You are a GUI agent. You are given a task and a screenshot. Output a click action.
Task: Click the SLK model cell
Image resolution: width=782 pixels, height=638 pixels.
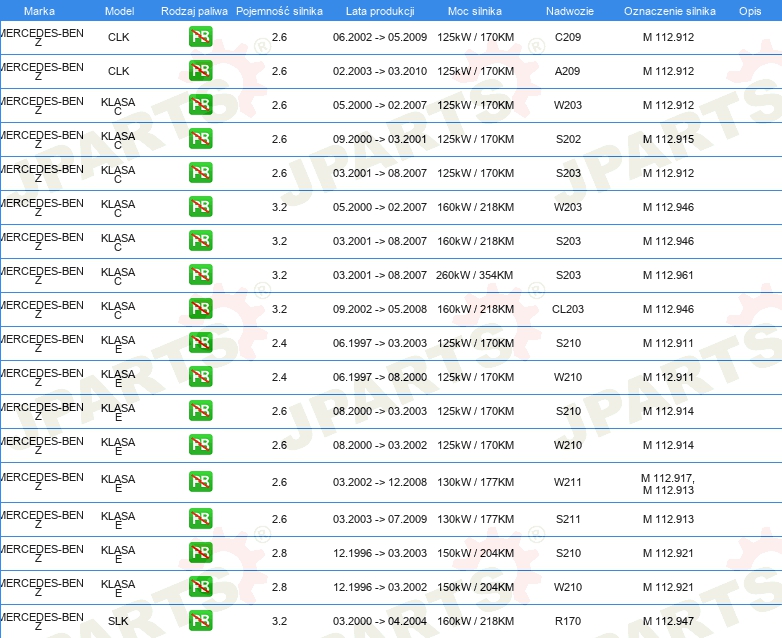[118, 621]
